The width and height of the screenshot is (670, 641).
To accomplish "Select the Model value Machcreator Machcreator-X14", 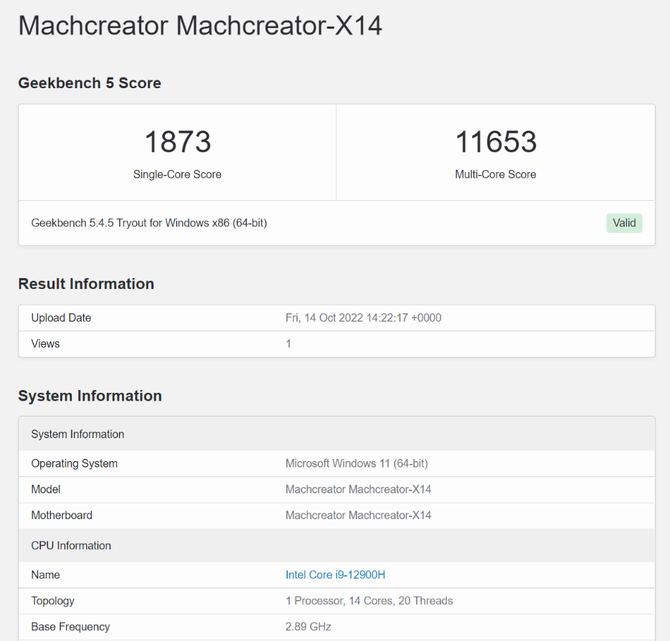I will point(359,489).
